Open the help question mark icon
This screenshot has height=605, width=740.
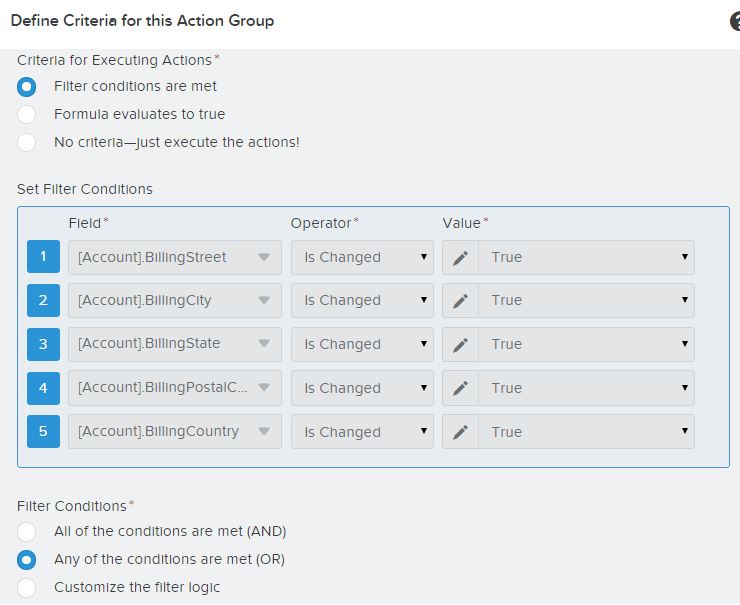coord(735,21)
